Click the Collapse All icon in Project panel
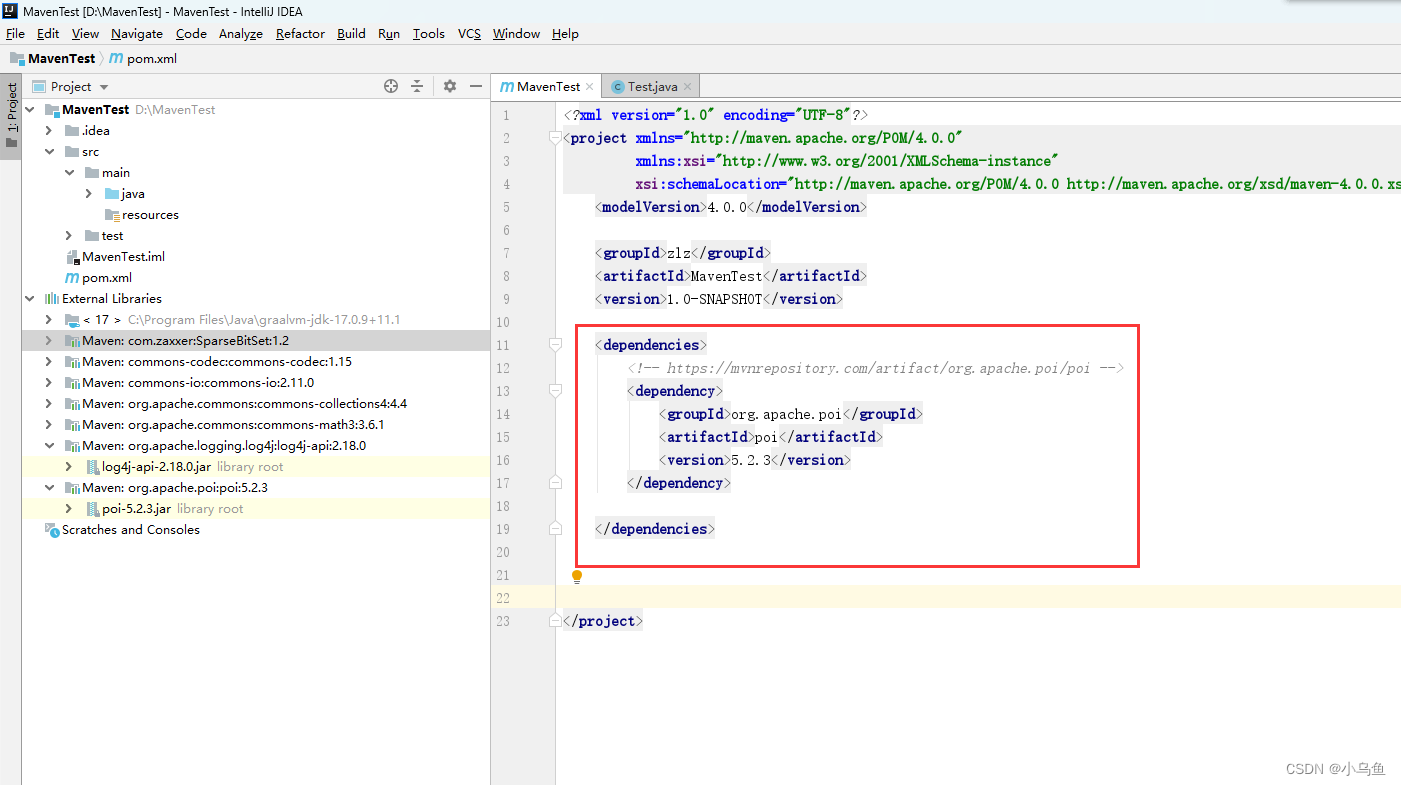 (x=417, y=86)
